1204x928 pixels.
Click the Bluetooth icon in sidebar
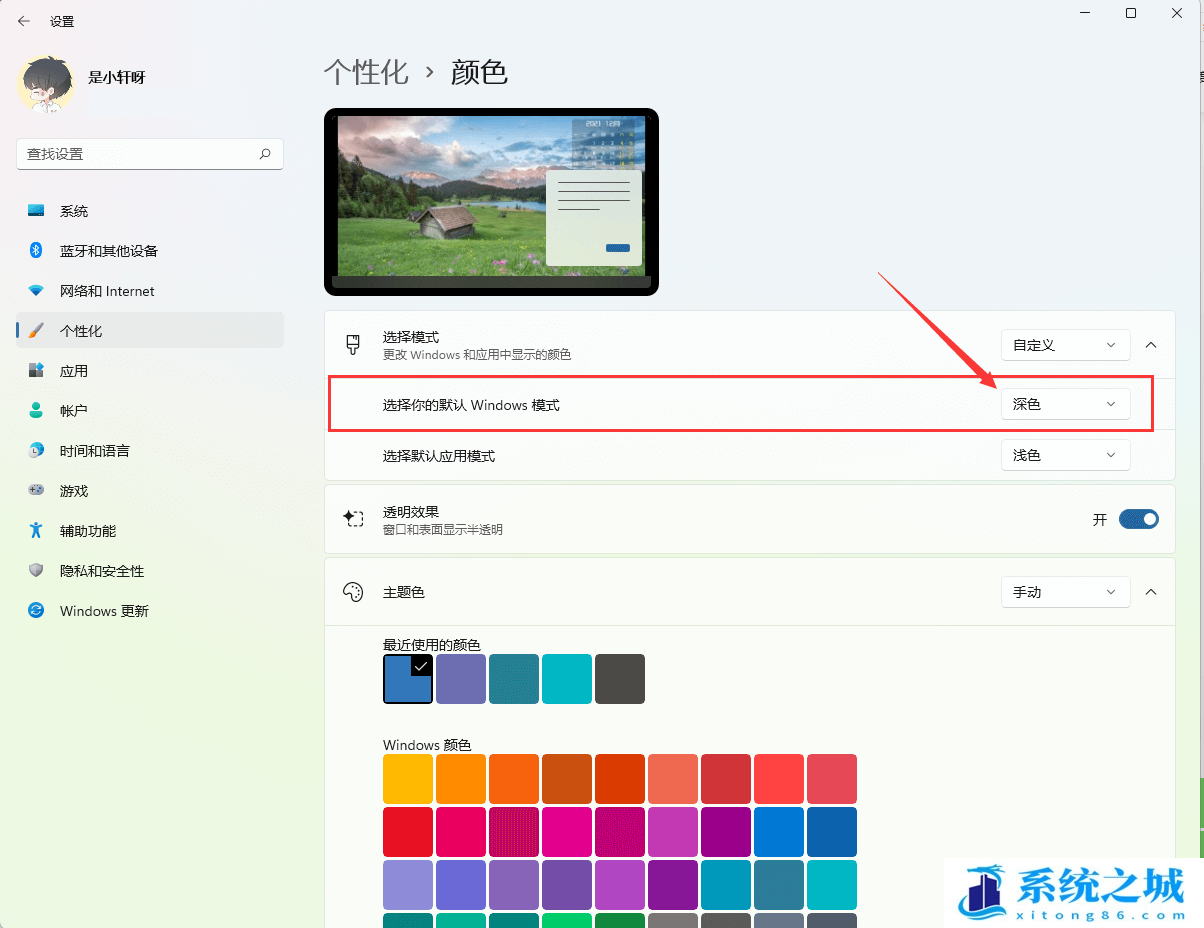[36, 251]
